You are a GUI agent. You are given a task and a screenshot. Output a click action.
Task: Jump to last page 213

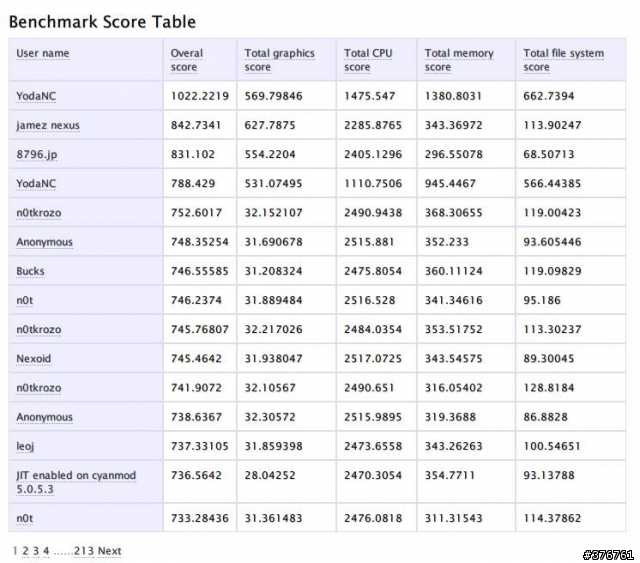[84, 551]
